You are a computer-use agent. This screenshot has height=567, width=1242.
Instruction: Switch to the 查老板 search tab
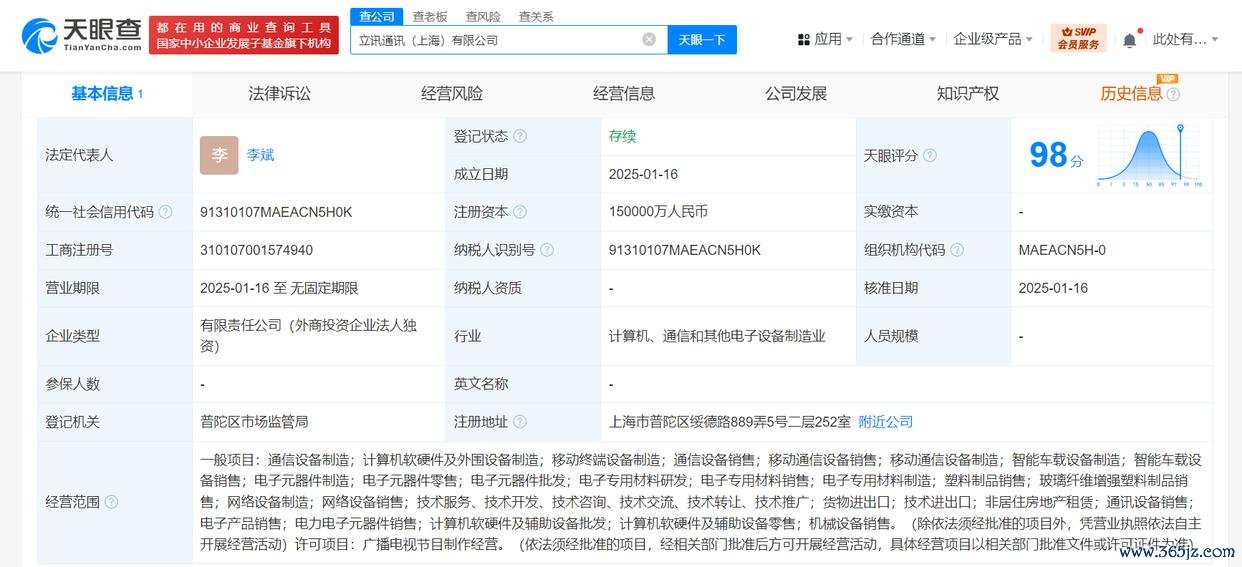(430, 16)
